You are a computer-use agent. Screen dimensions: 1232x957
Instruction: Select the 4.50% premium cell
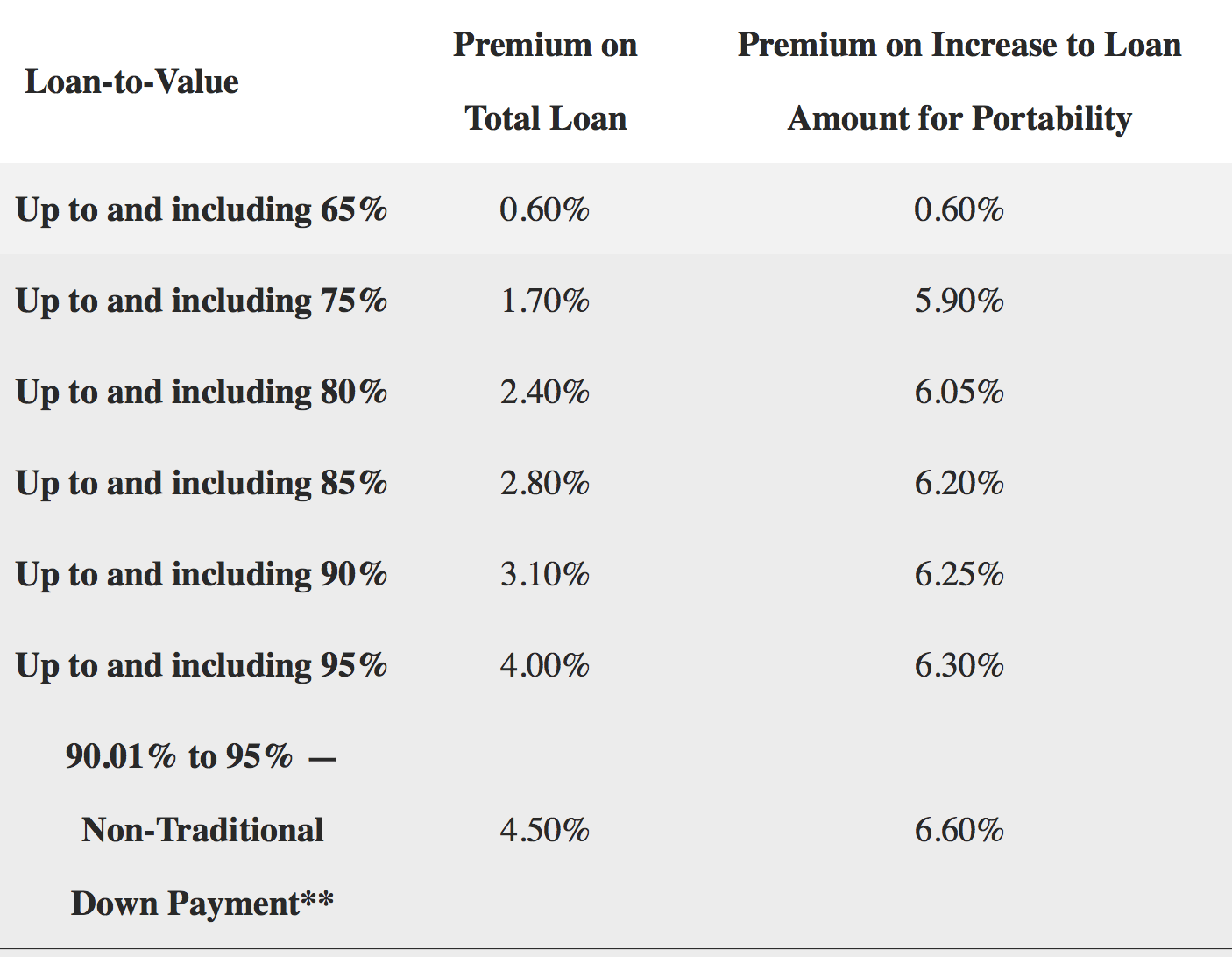(545, 830)
